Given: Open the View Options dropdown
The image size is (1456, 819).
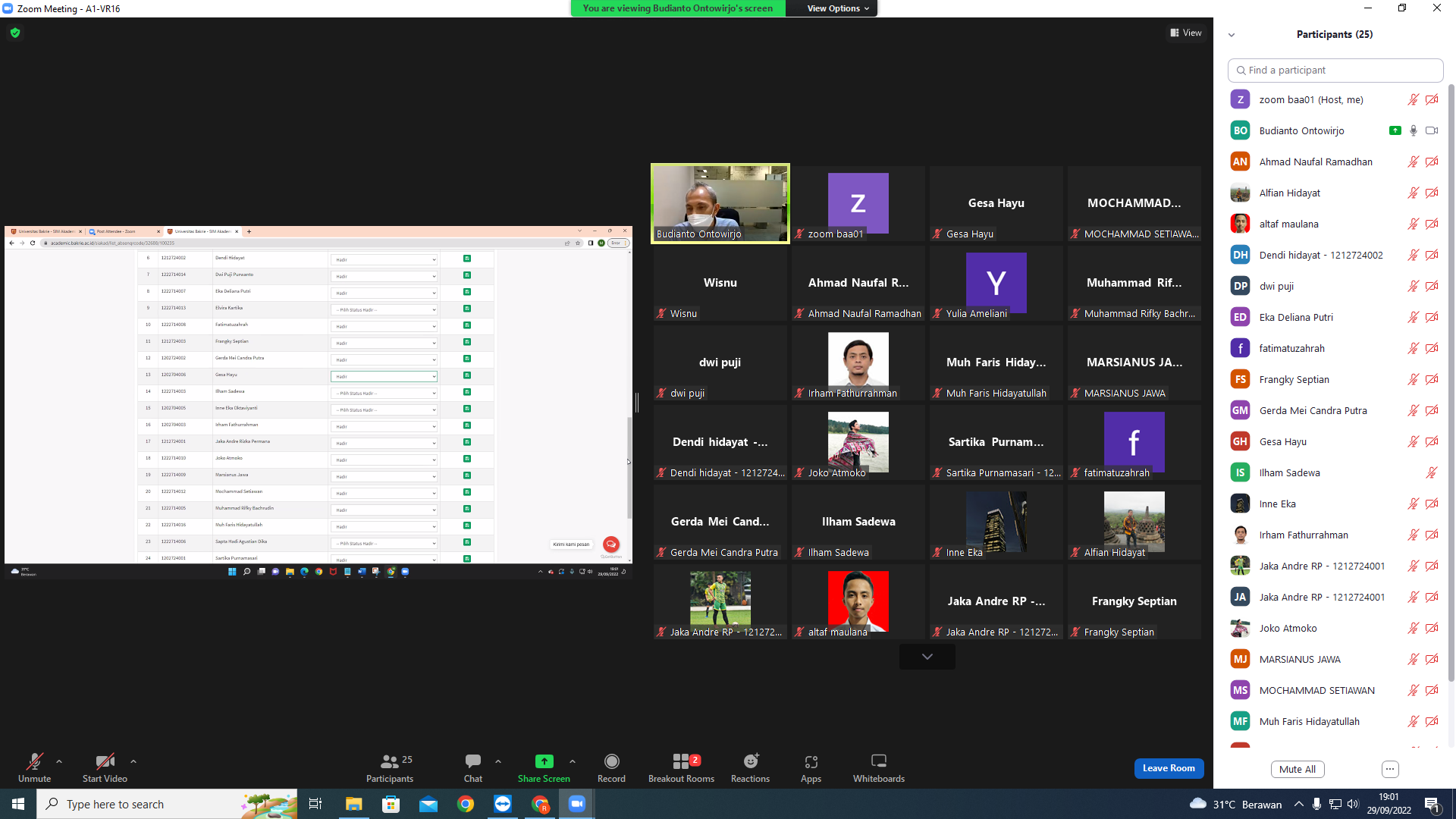Looking at the screenshot, I should click(837, 8).
